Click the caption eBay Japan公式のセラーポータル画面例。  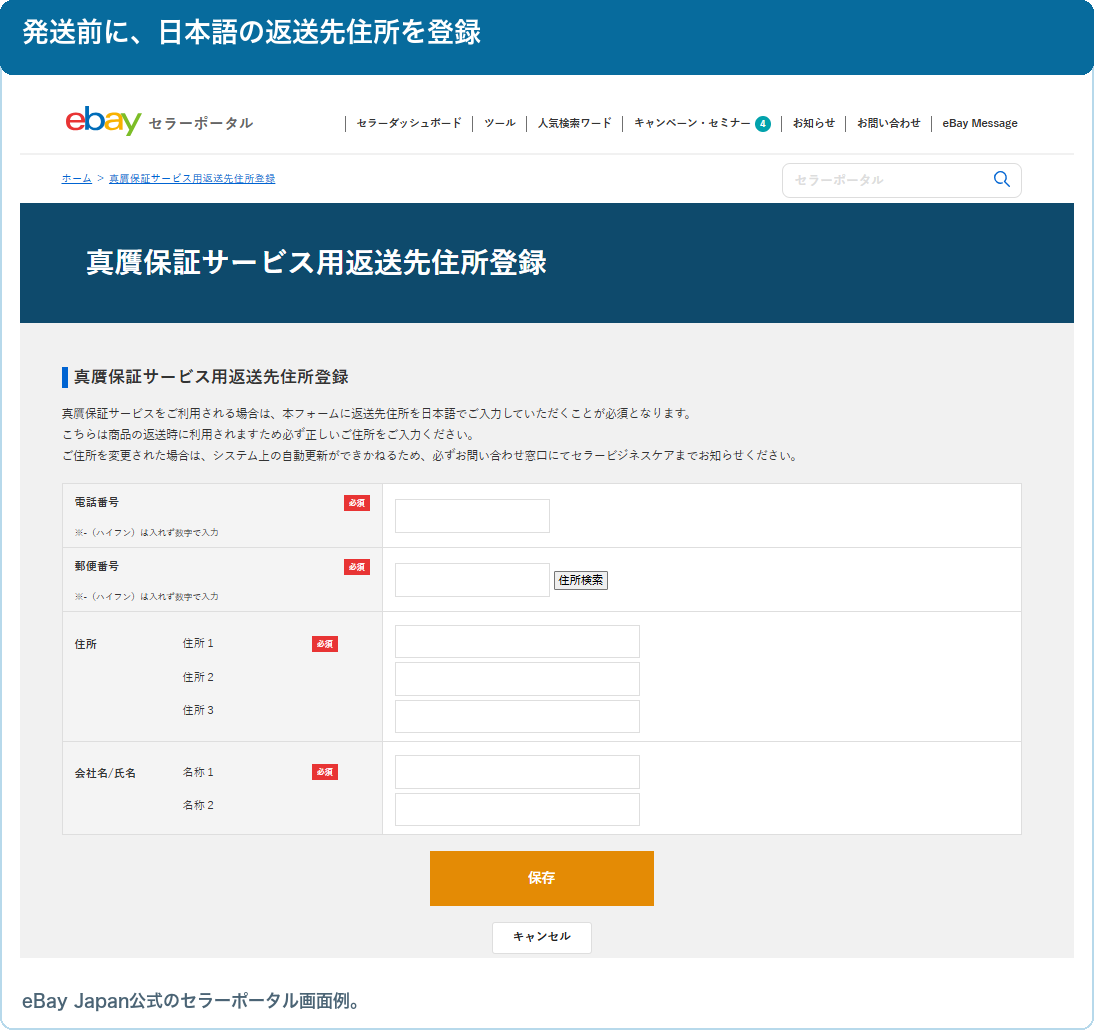191,1001
